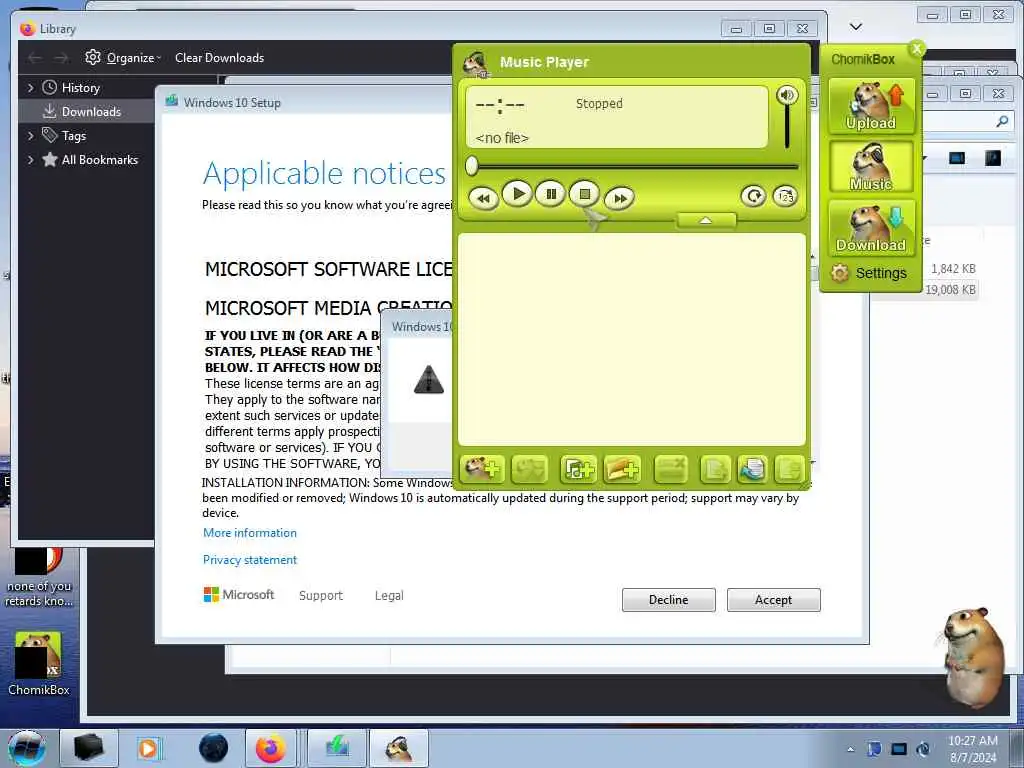
Task: Add folder to playlist icon
Action: (x=622, y=469)
